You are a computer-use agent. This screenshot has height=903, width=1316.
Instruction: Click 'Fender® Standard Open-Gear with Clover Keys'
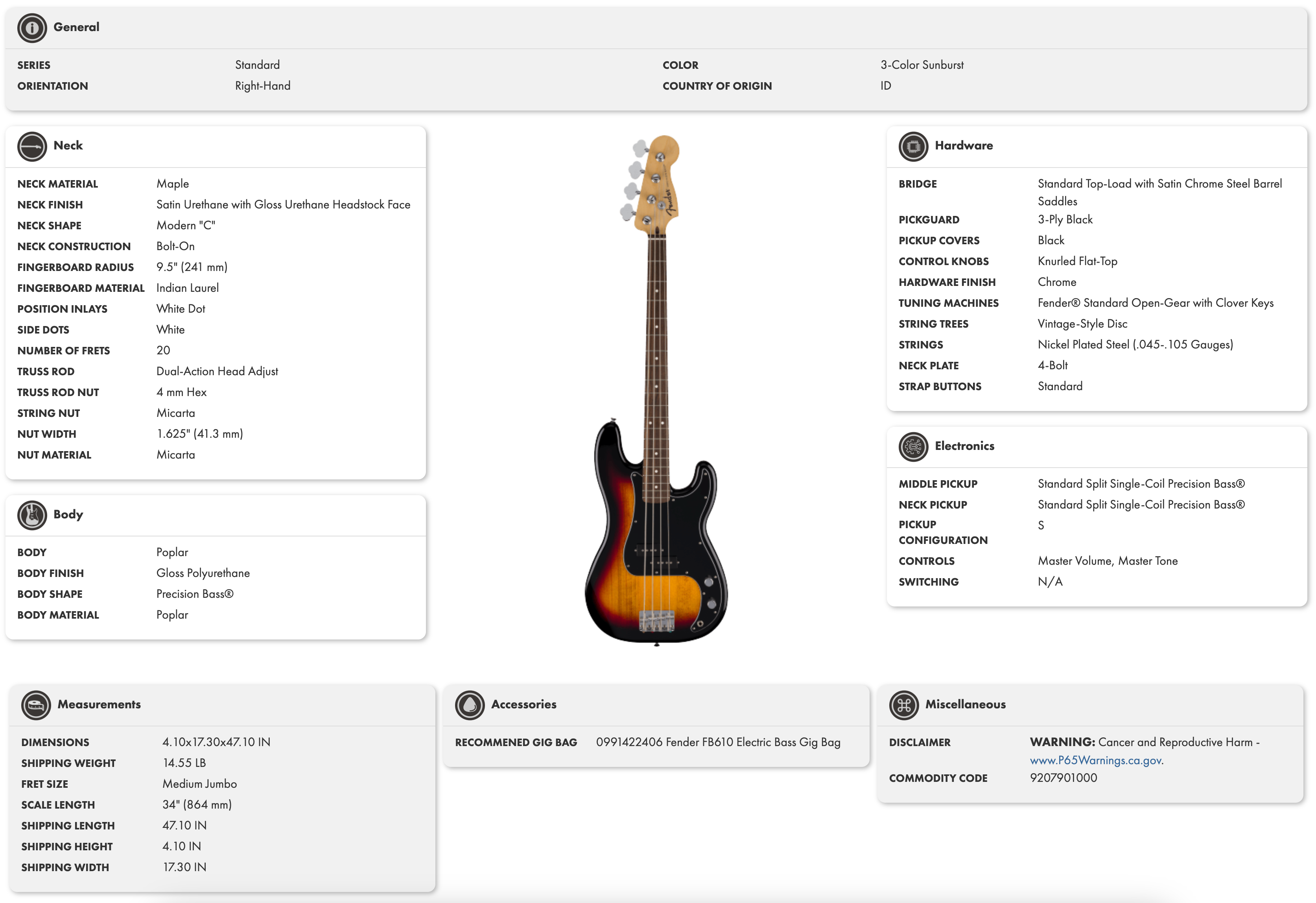1155,302
